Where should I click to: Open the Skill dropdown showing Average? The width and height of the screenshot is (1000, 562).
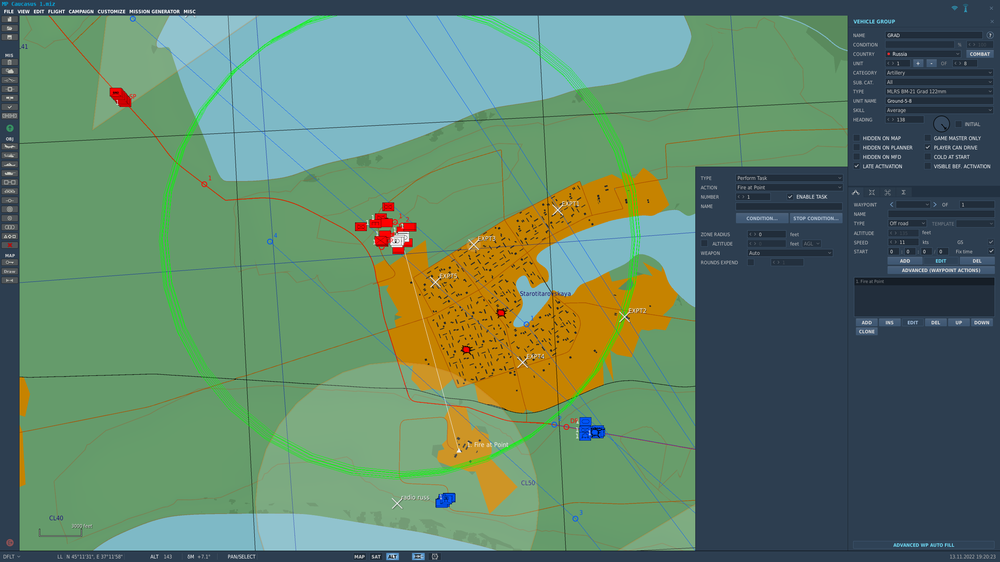tap(939, 110)
